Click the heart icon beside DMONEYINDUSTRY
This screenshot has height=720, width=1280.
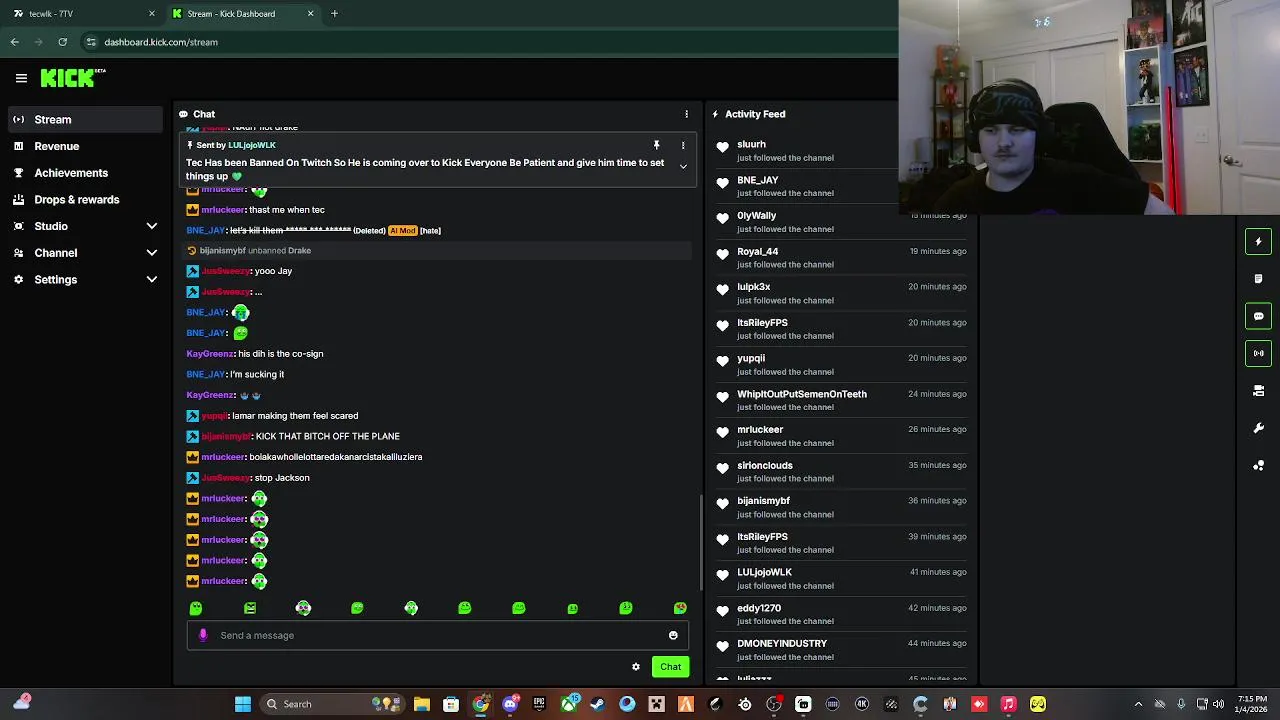[722, 647]
